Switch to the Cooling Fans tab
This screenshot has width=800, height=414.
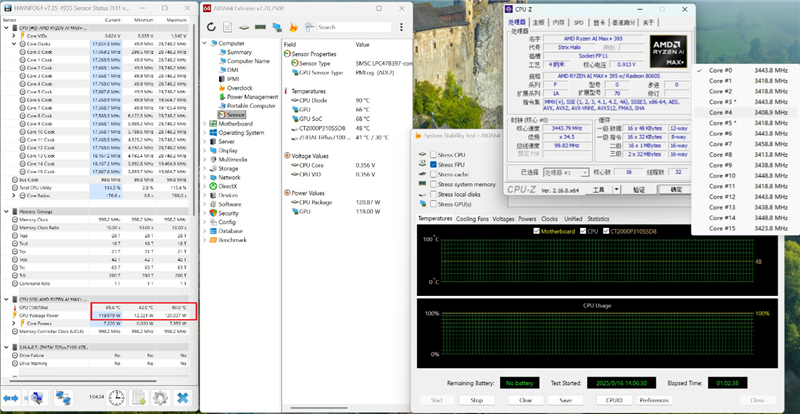click(472, 218)
